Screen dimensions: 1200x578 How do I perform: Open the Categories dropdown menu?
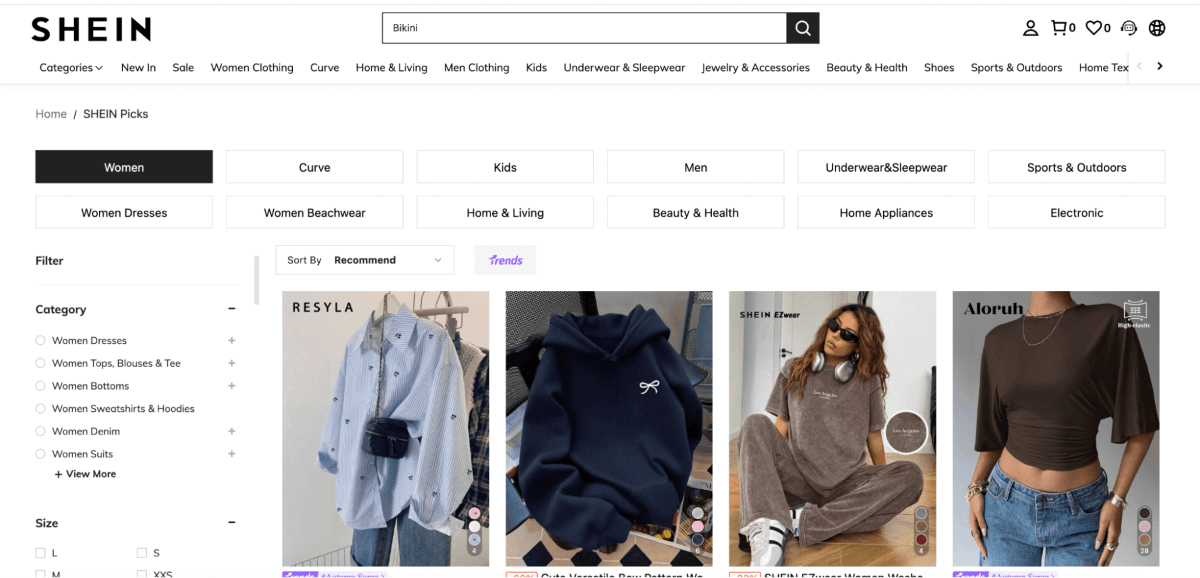pos(71,68)
